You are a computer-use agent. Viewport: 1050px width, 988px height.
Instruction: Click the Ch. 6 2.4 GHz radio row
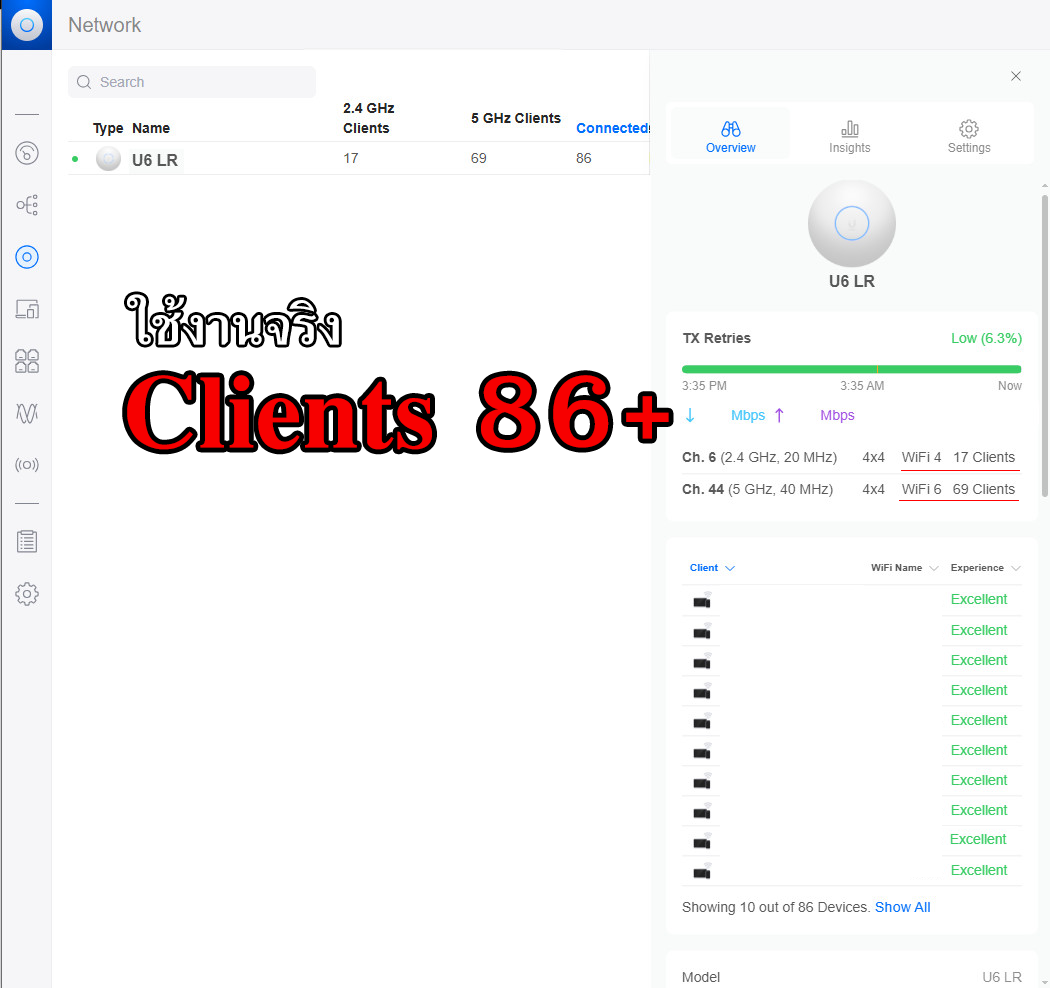[850, 457]
